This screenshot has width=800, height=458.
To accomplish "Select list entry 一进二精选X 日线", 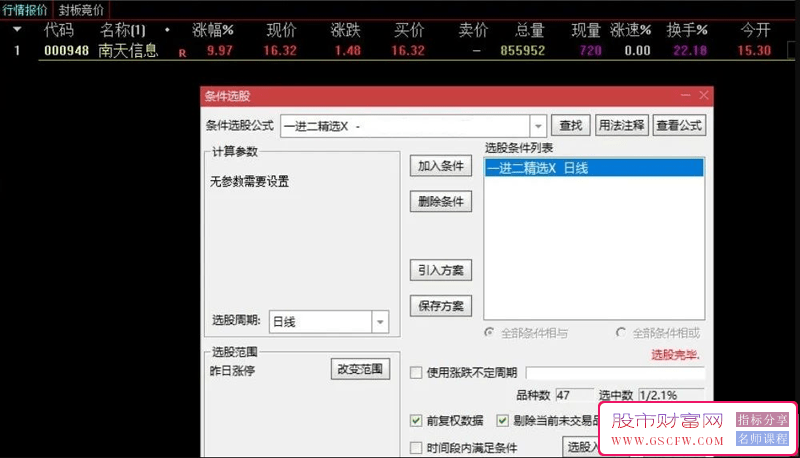I will 594,168.
